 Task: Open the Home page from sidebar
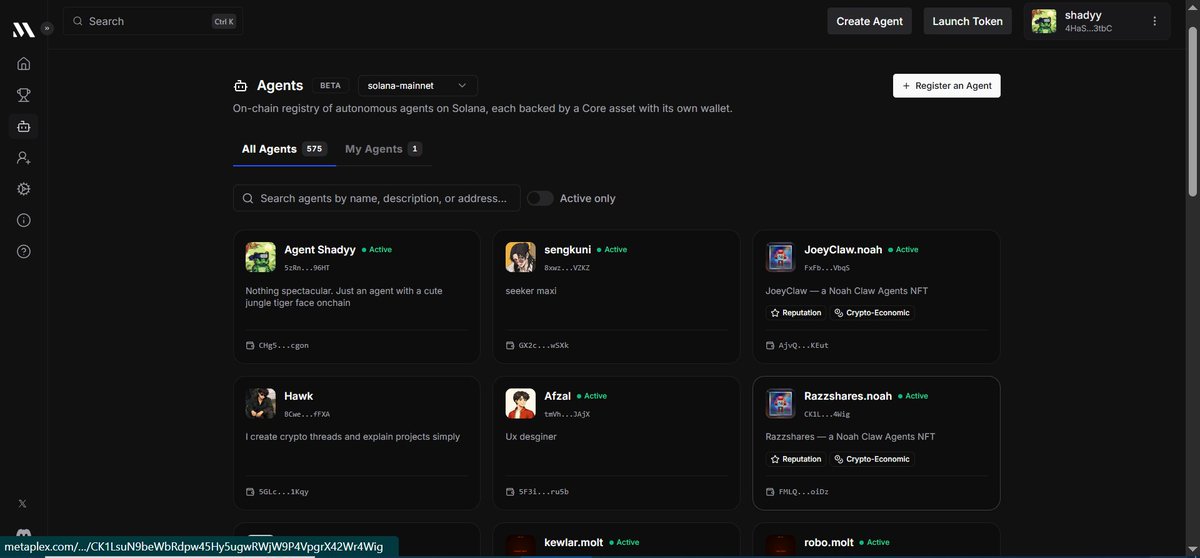pyautogui.click(x=24, y=64)
